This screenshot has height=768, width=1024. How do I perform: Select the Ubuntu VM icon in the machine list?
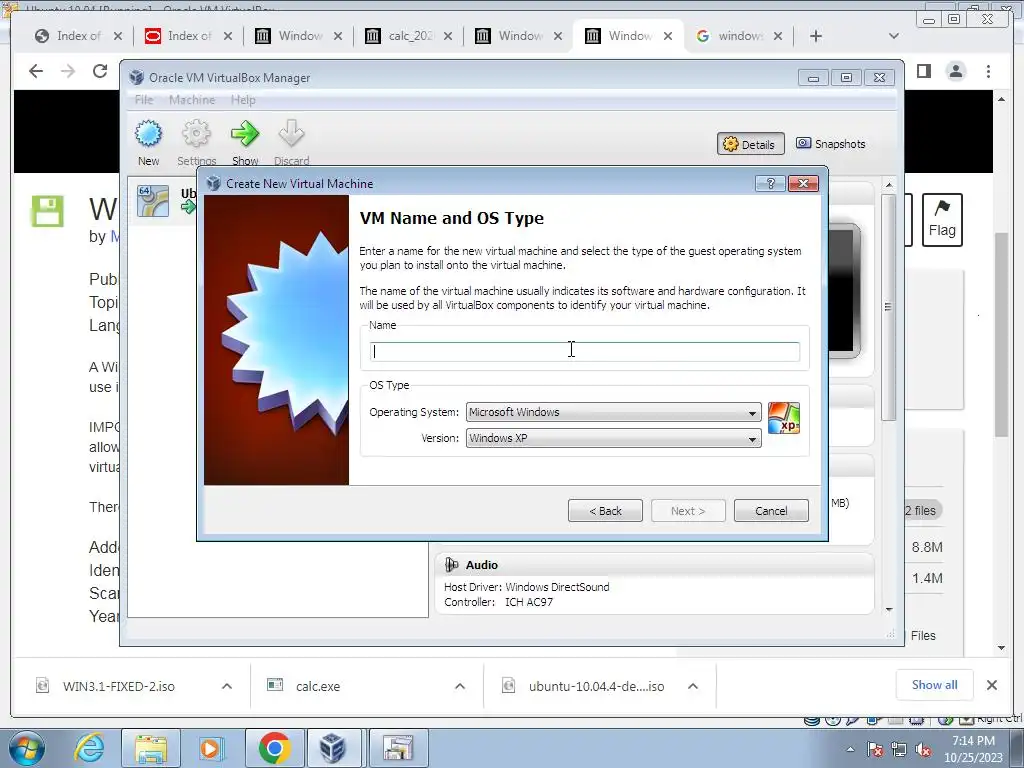click(x=153, y=200)
